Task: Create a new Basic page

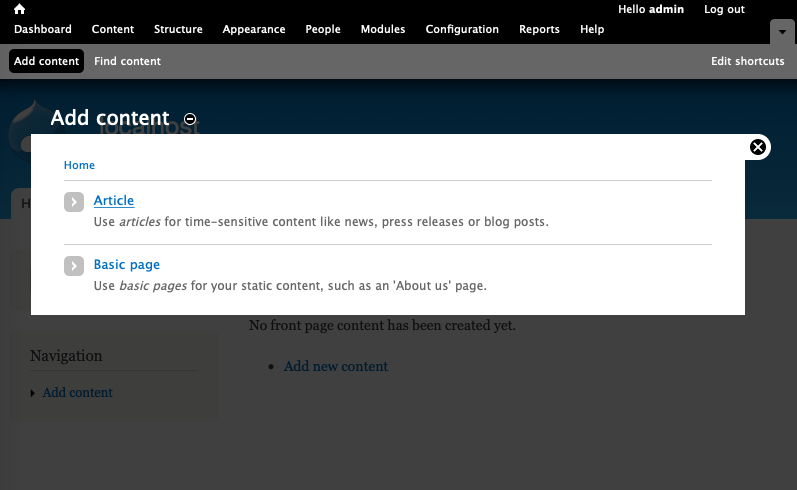Action: pos(127,265)
